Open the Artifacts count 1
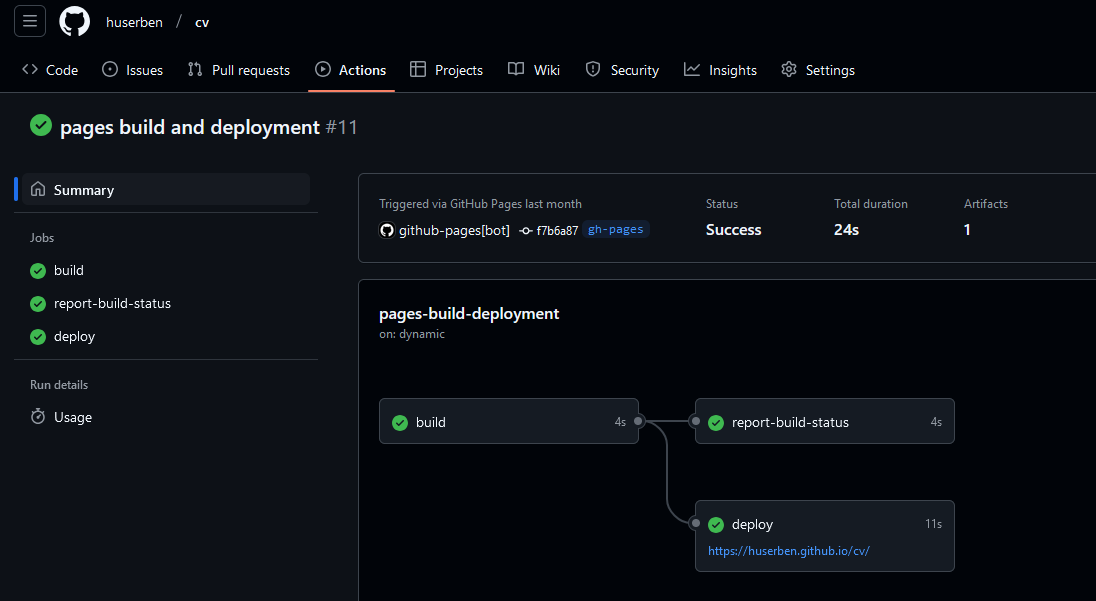This screenshot has width=1096, height=601. pyautogui.click(x=967, y=230)
